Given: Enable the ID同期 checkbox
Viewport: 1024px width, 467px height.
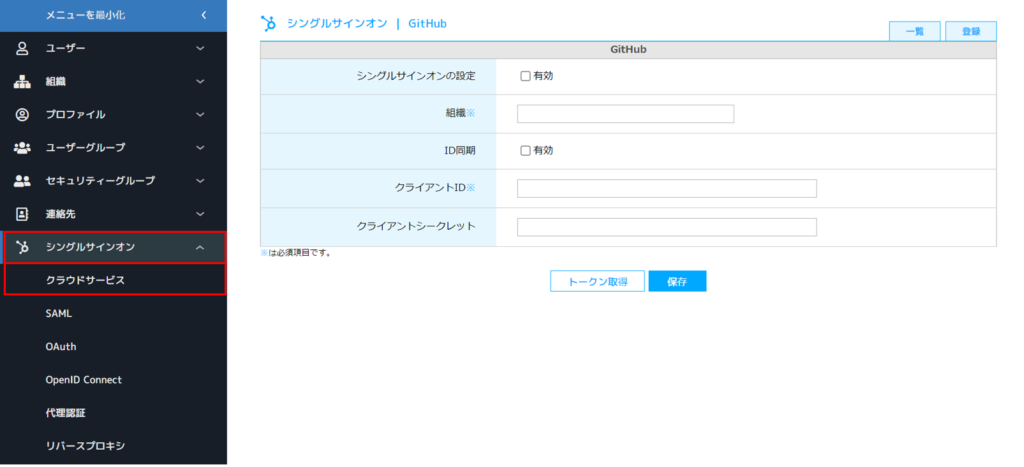Looking at the screenshot, I should (x=525, y=150).
